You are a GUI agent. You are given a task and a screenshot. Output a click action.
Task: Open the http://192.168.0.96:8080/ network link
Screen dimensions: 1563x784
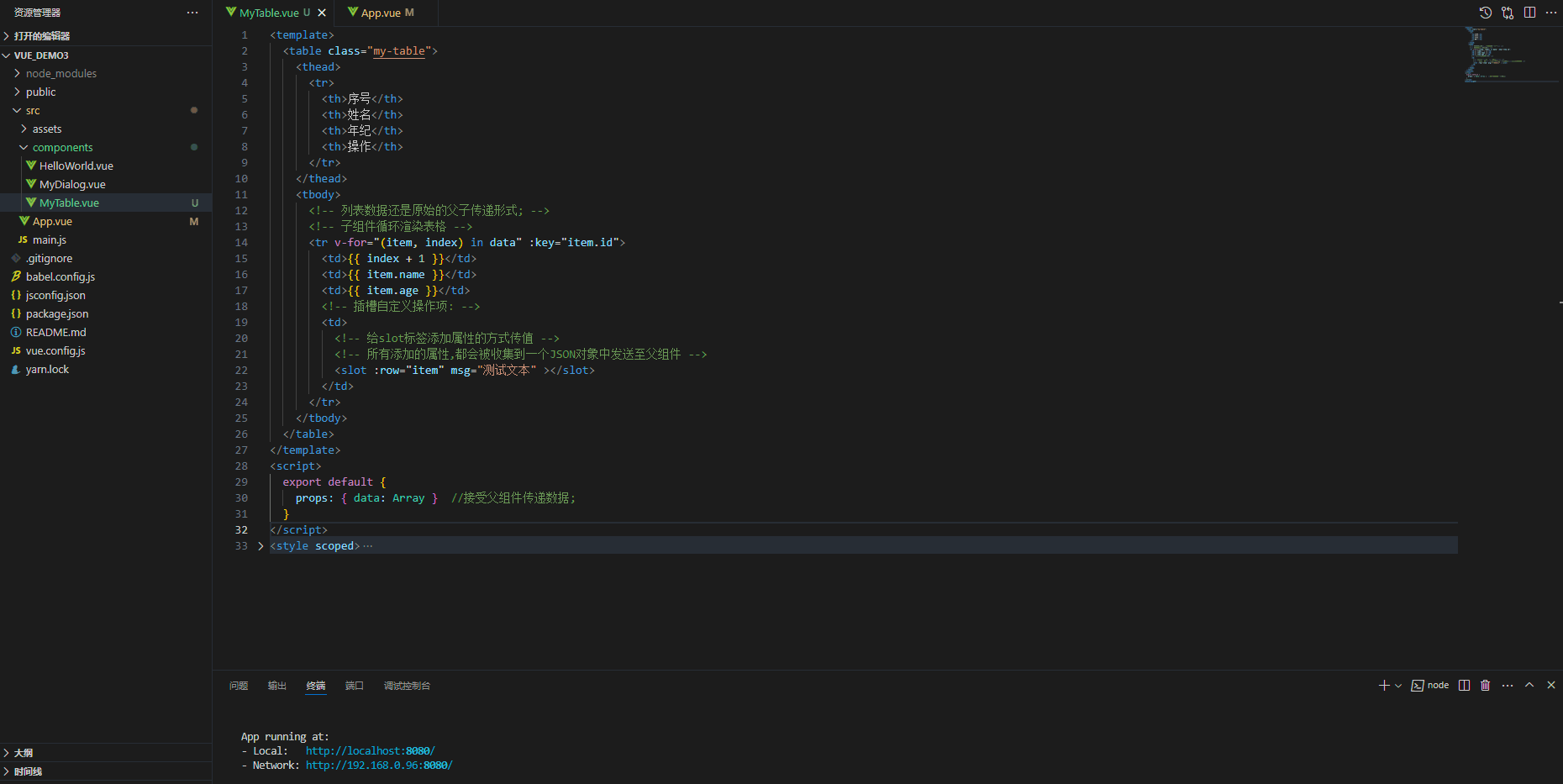(x=379, y=766)
